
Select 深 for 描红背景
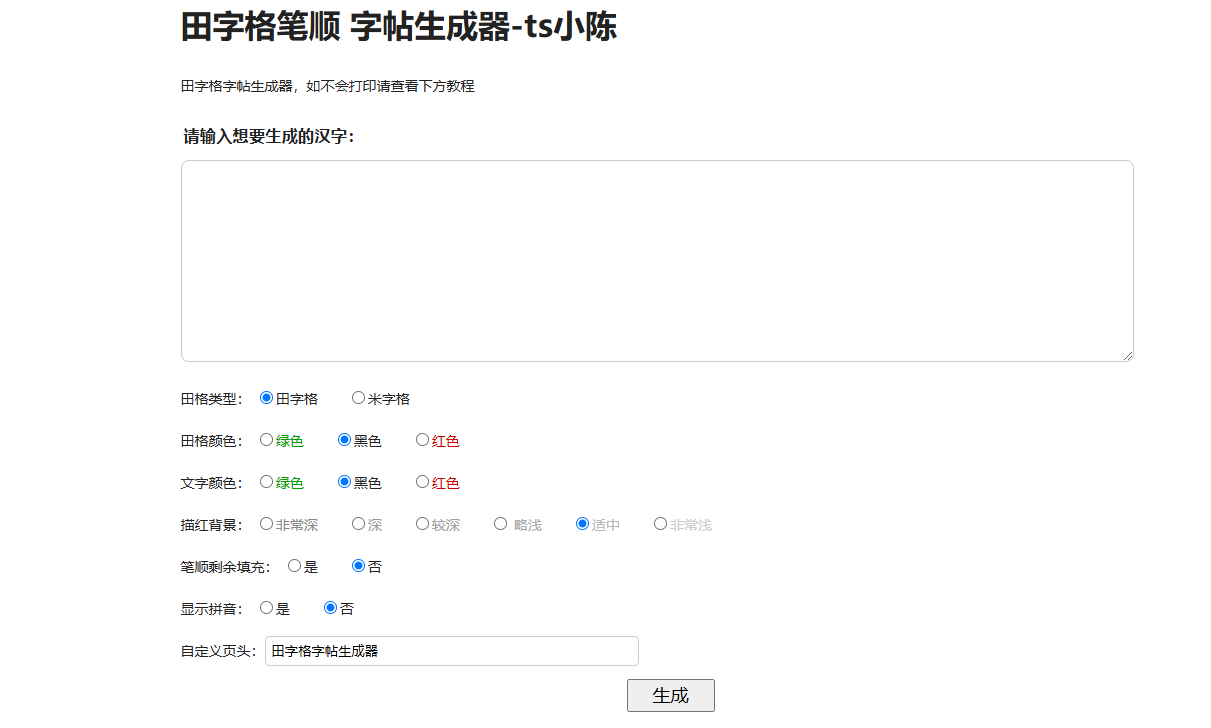tap(358, 524)
